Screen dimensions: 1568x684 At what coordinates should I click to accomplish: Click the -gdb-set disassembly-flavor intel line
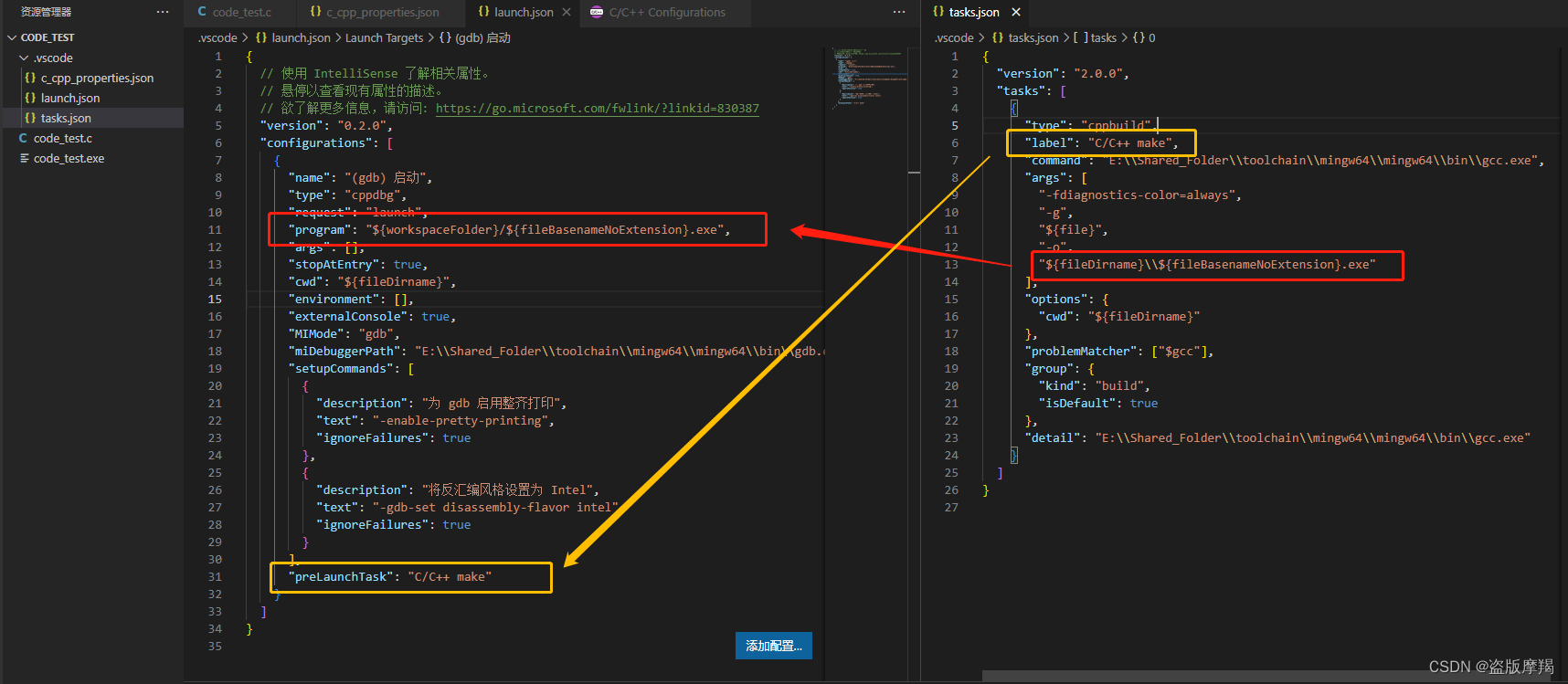pos(467,507)
